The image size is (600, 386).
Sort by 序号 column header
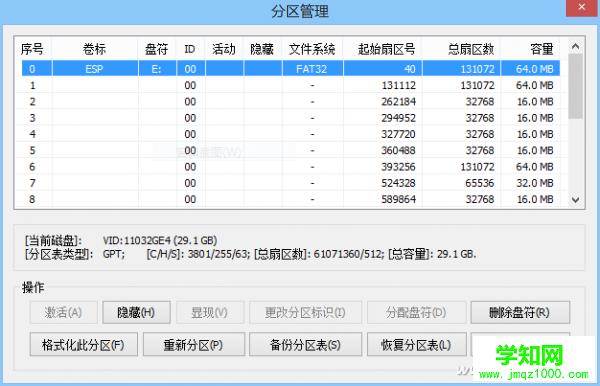[33, 49]
